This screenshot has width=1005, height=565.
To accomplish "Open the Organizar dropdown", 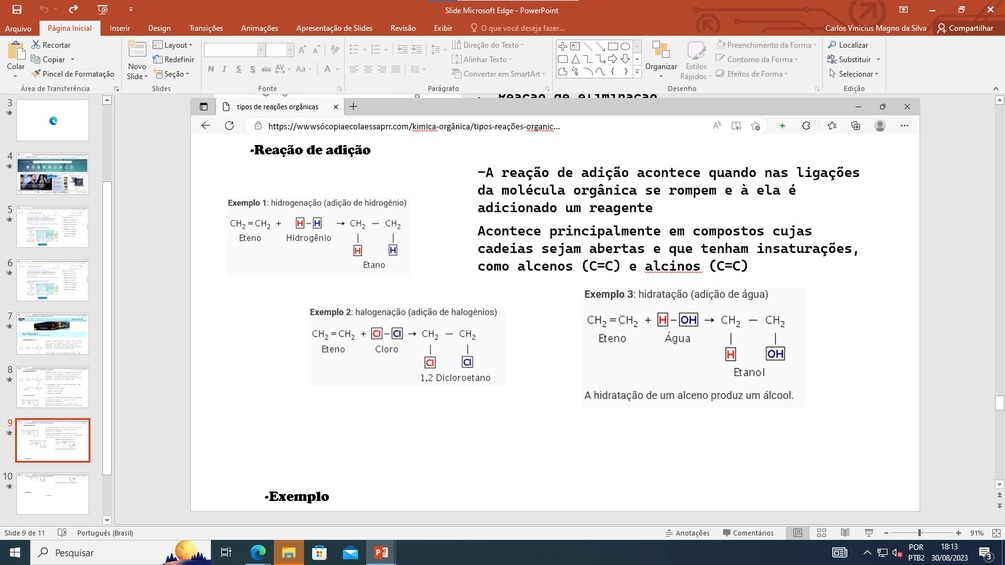I will point(661,59).
